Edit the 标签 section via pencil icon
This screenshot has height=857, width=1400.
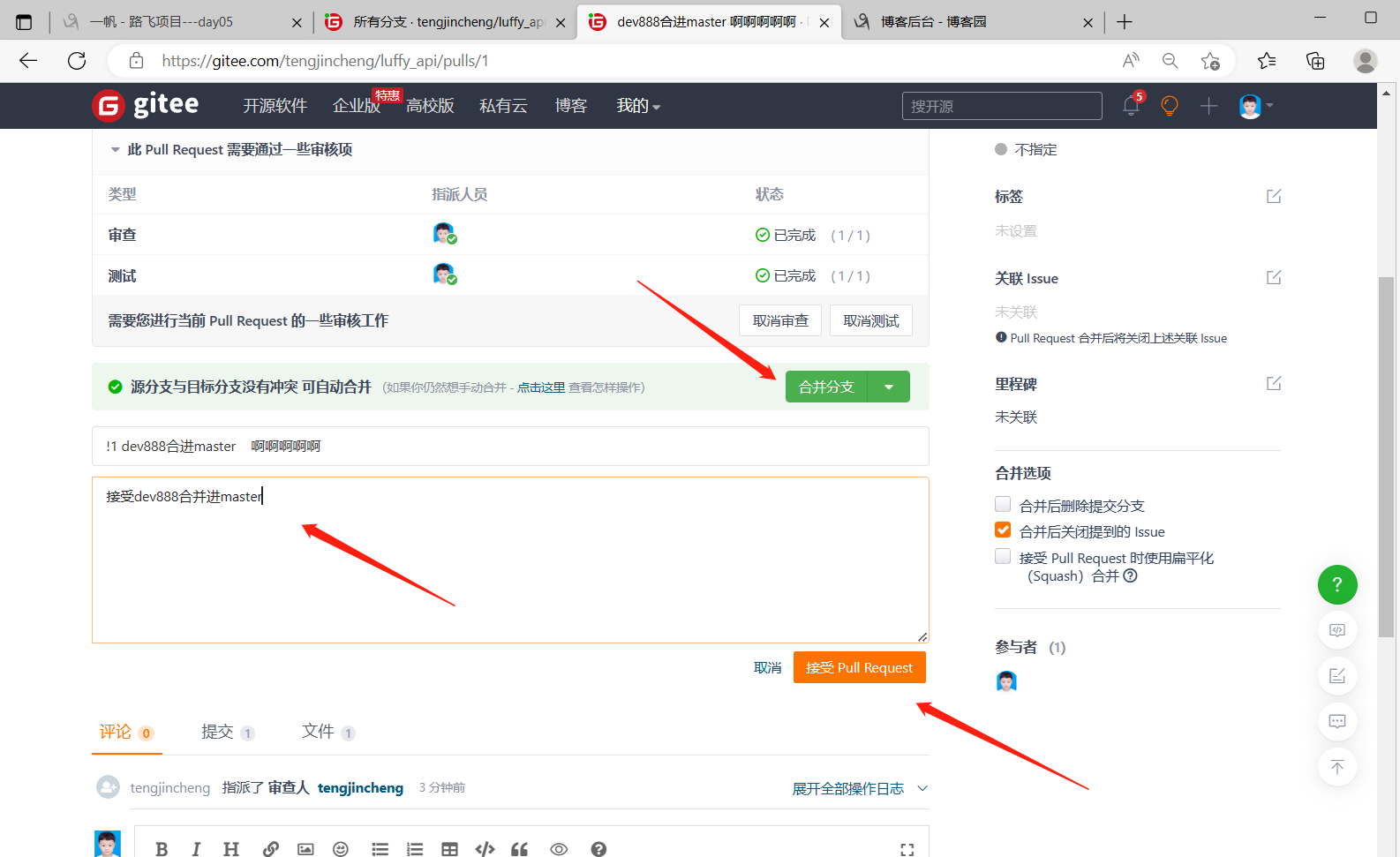coord(1274,196)
